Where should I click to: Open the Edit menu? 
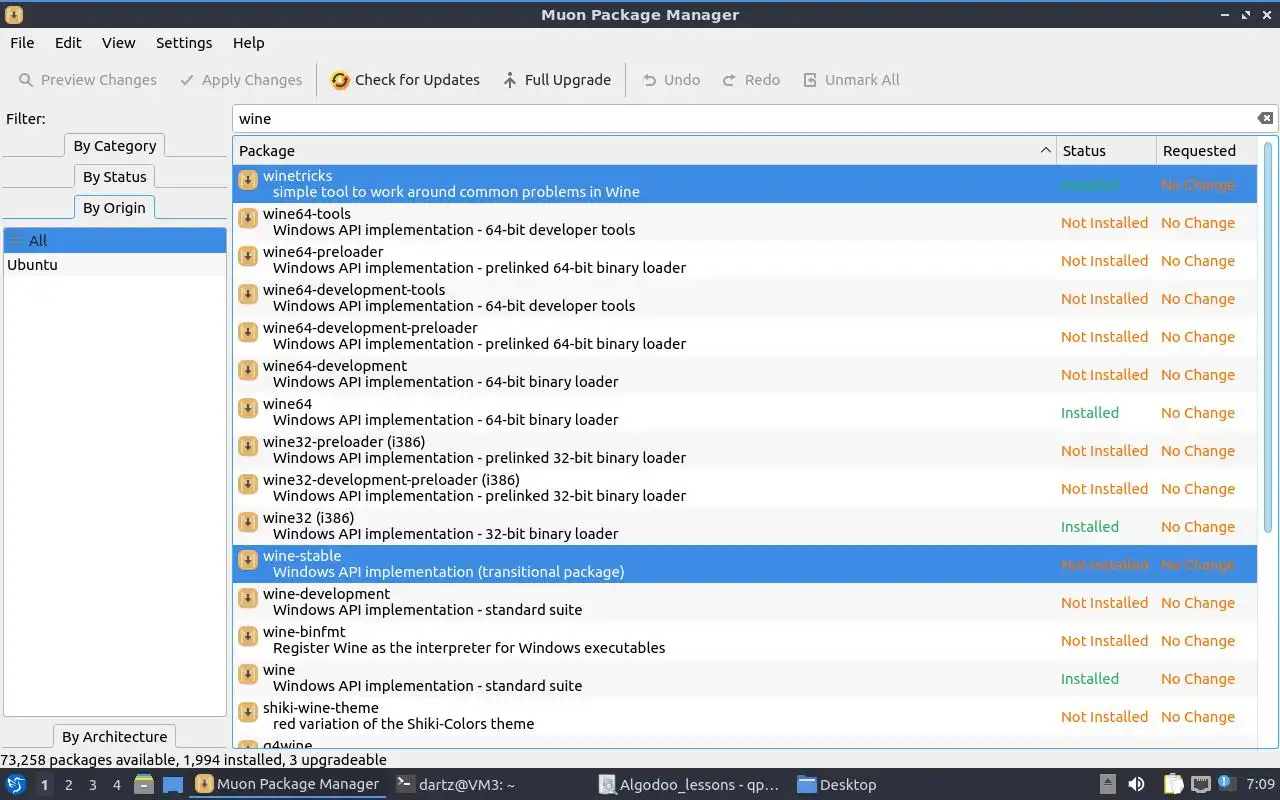tap(68, 43)
